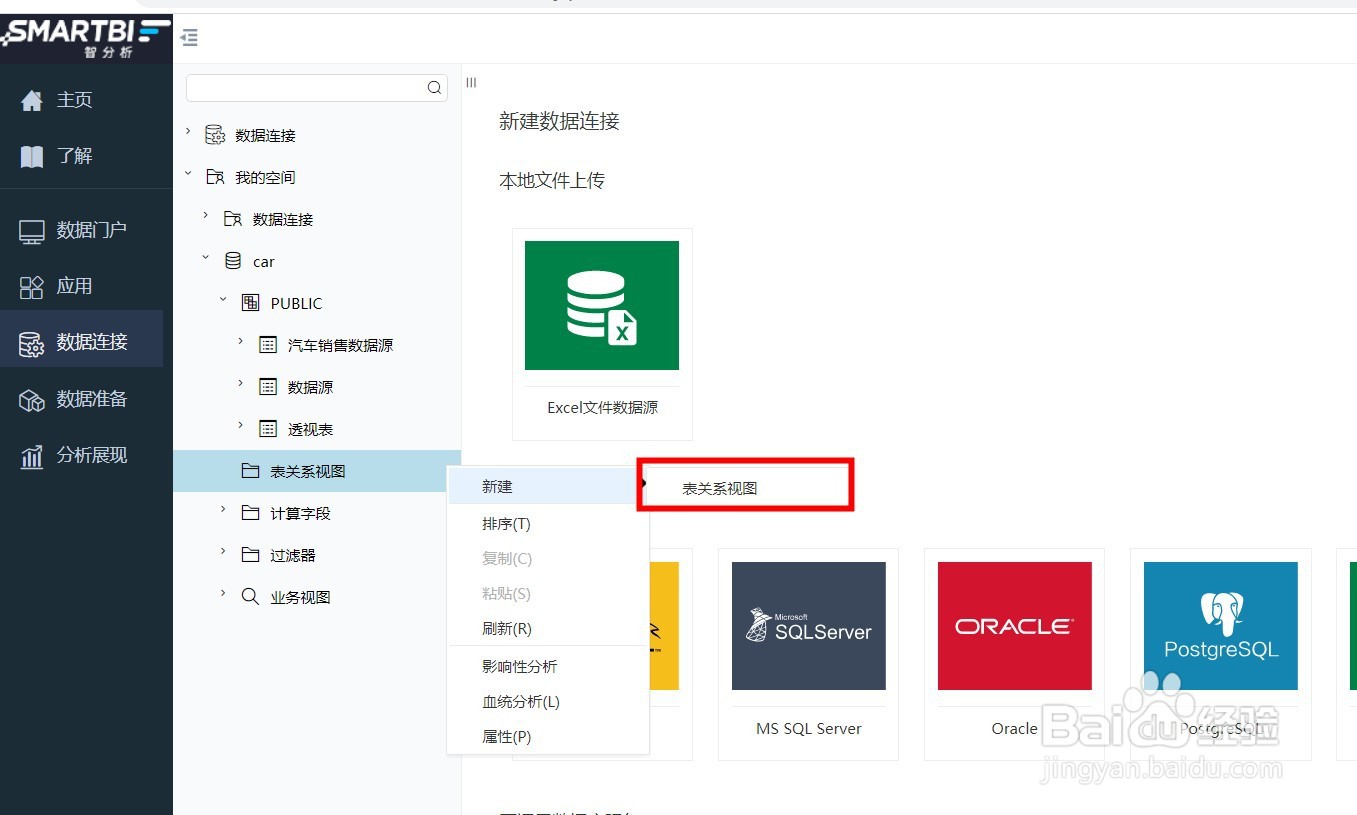Open 分析展现 in the left navigation

(91, 455)
